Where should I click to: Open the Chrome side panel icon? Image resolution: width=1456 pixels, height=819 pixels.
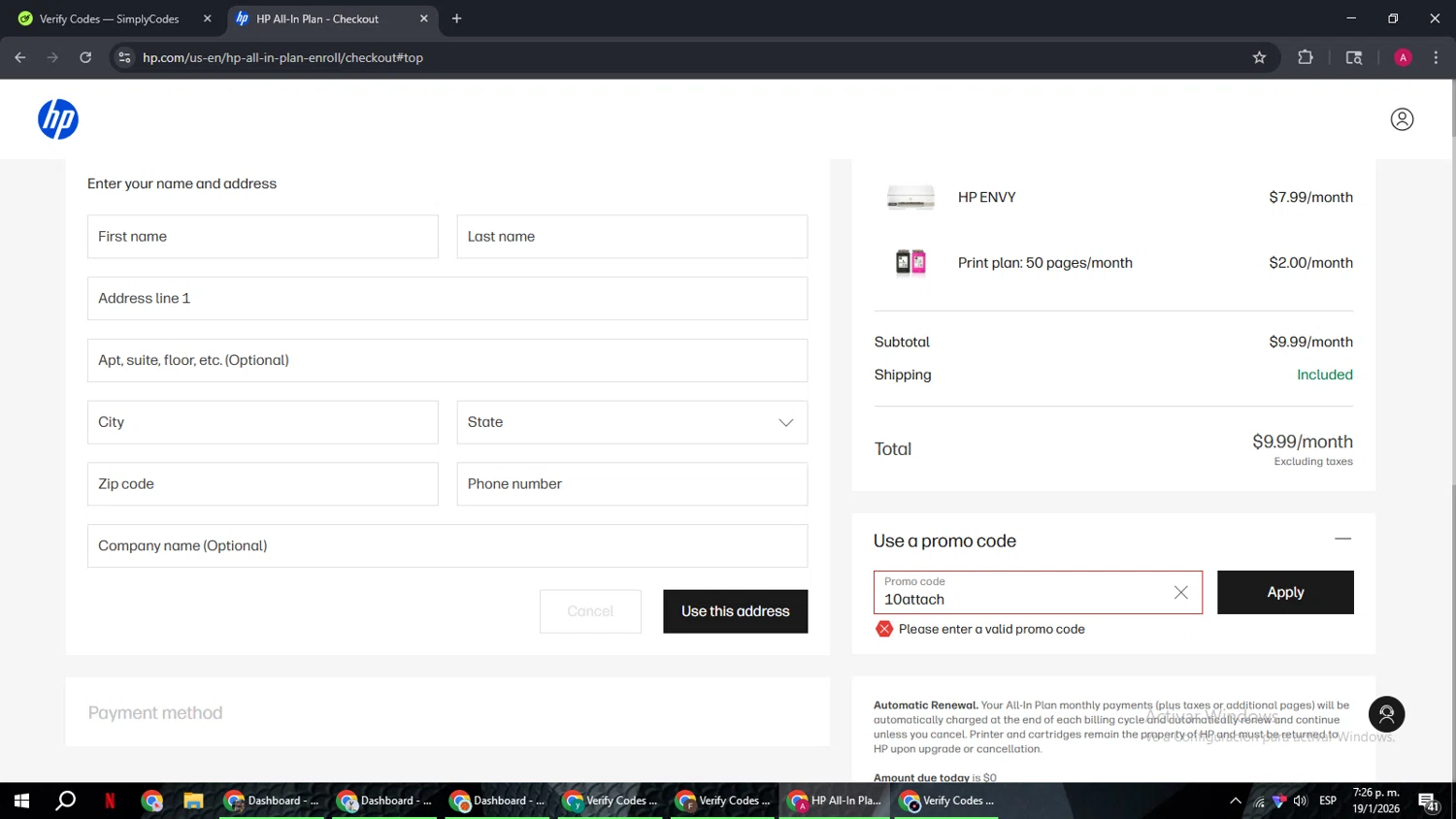1354,57
